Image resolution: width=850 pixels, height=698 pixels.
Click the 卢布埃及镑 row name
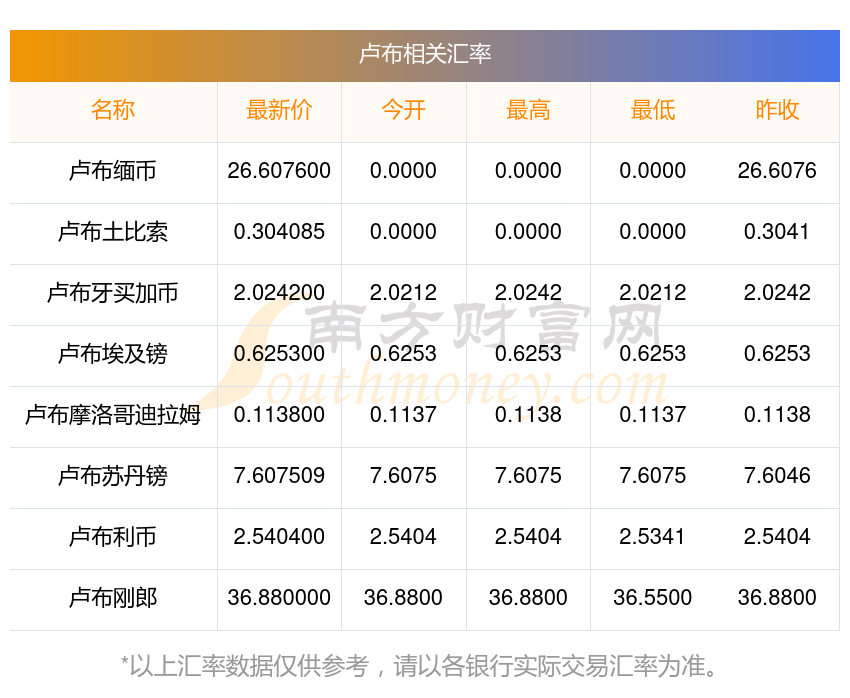[113, 354]
